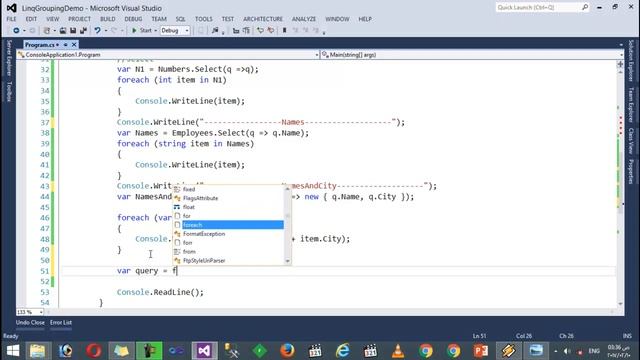Open the TEST menu
Image resolution: width=640 pixels, height=360 pixels.
228,19
